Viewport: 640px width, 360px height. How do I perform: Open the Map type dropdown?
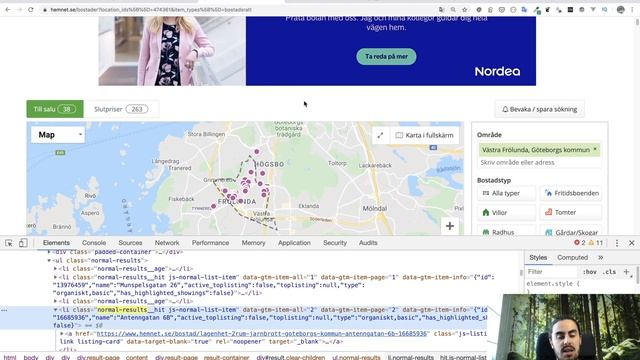pyautogui.click(x=58, y=135)
